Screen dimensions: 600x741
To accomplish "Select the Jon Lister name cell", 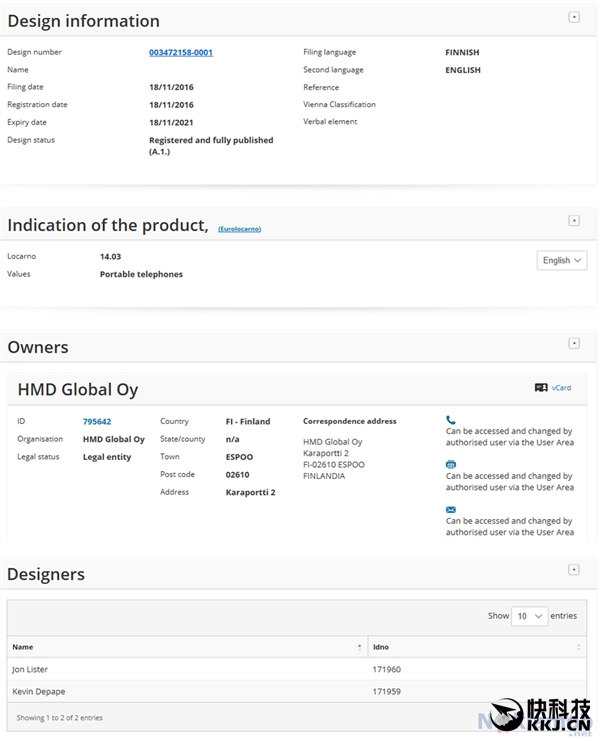I will pos(30,669).
